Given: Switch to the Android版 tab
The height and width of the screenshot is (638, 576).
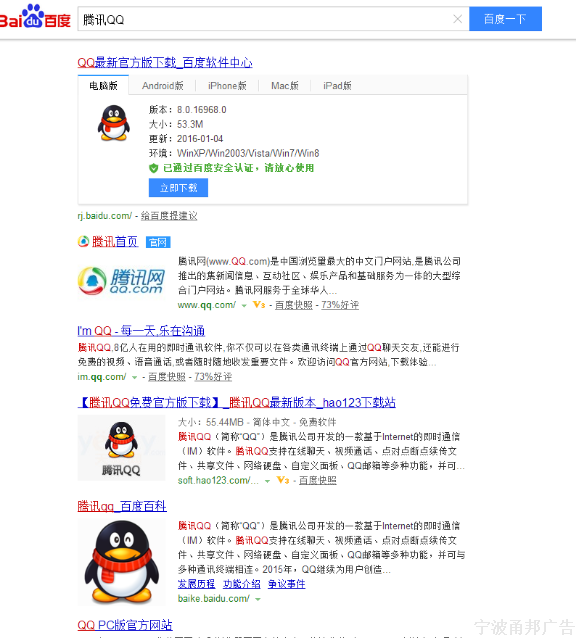Looking at the screenshot, I should 162,85.
